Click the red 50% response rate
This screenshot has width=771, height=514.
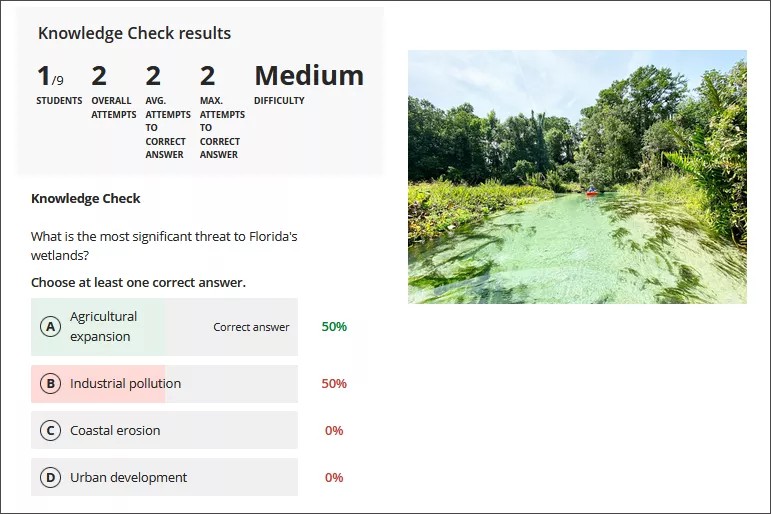point(334,384)
